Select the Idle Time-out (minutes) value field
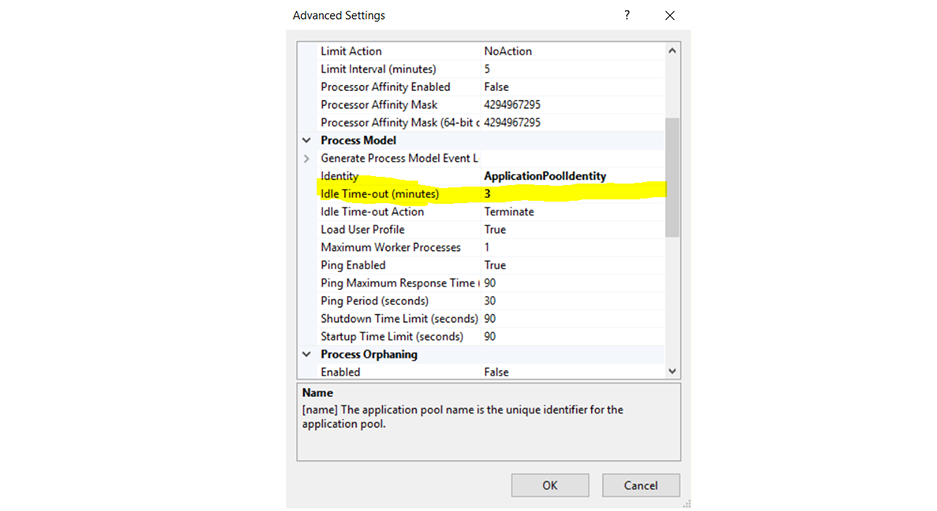937x511 pixels. tap(570, 194)
